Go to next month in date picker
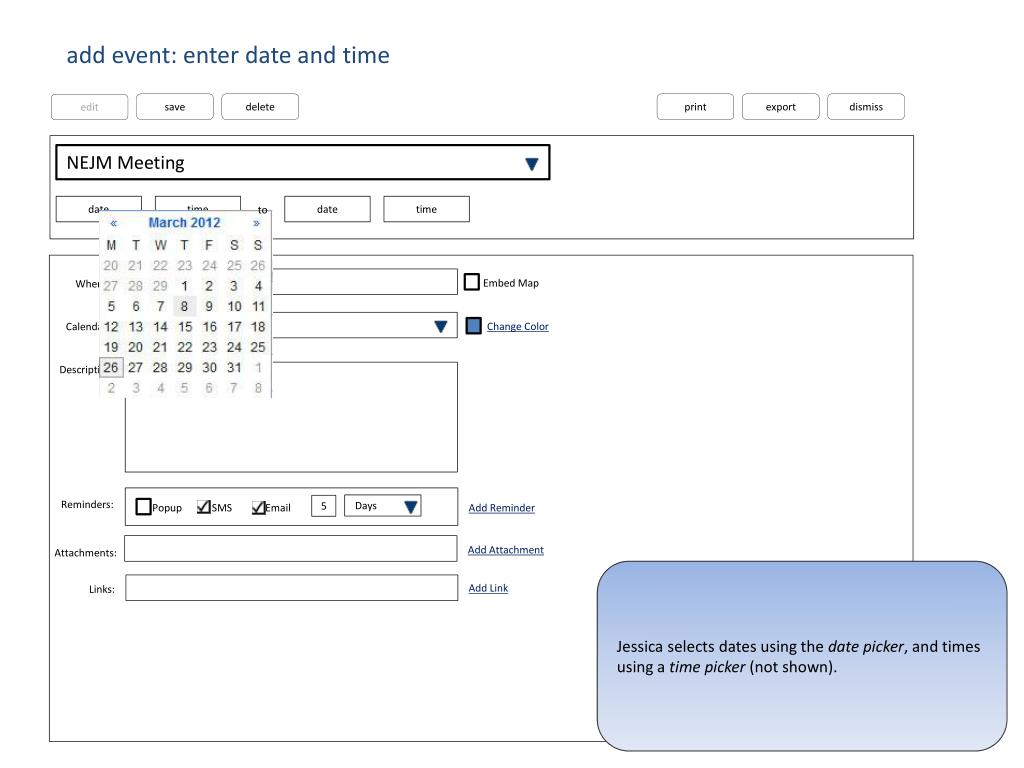Viewport: 1024px width, 768px height. 256,223
